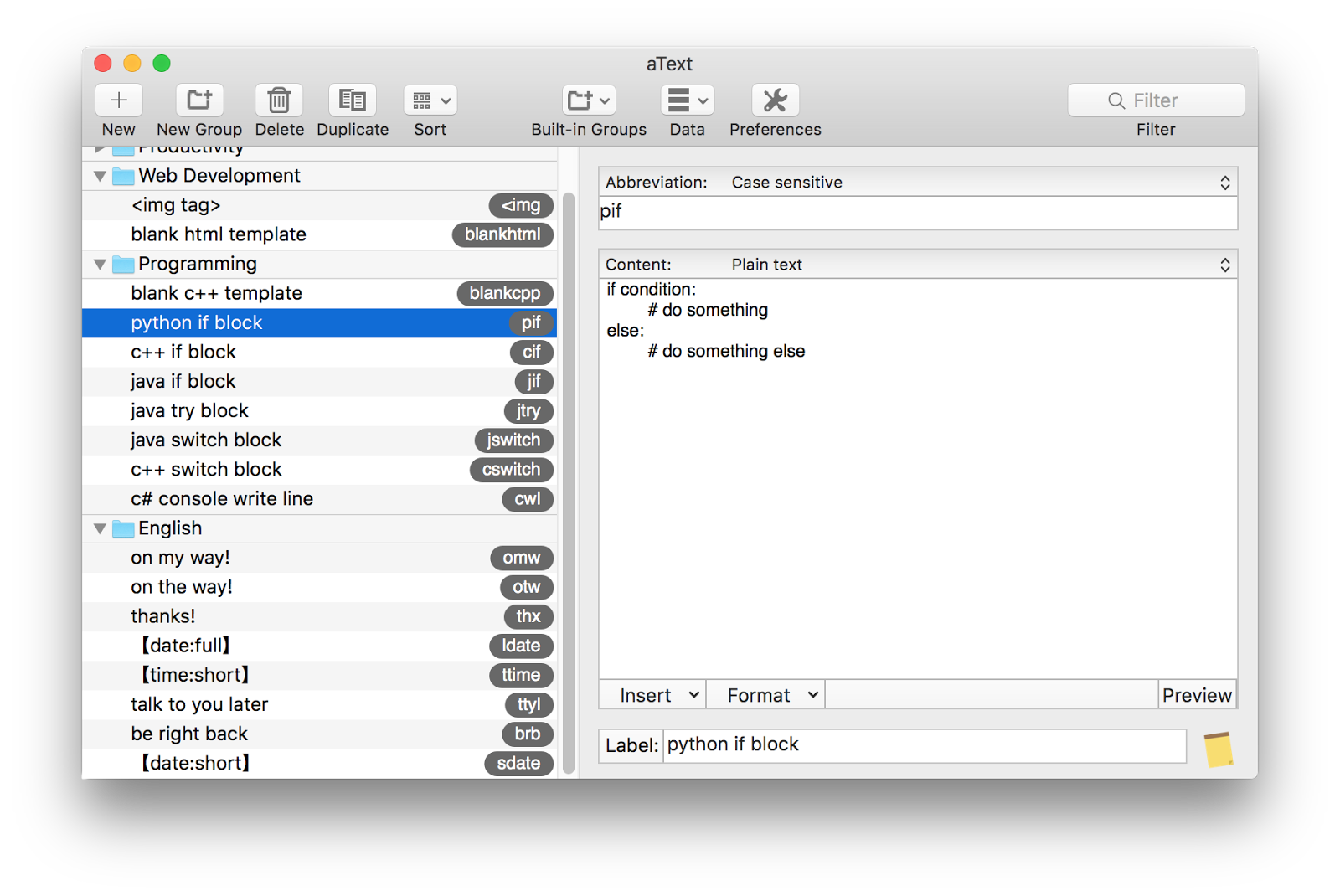Select the c# console write line snippet
The image size is (1340, 896).
[x=319, y=498]
